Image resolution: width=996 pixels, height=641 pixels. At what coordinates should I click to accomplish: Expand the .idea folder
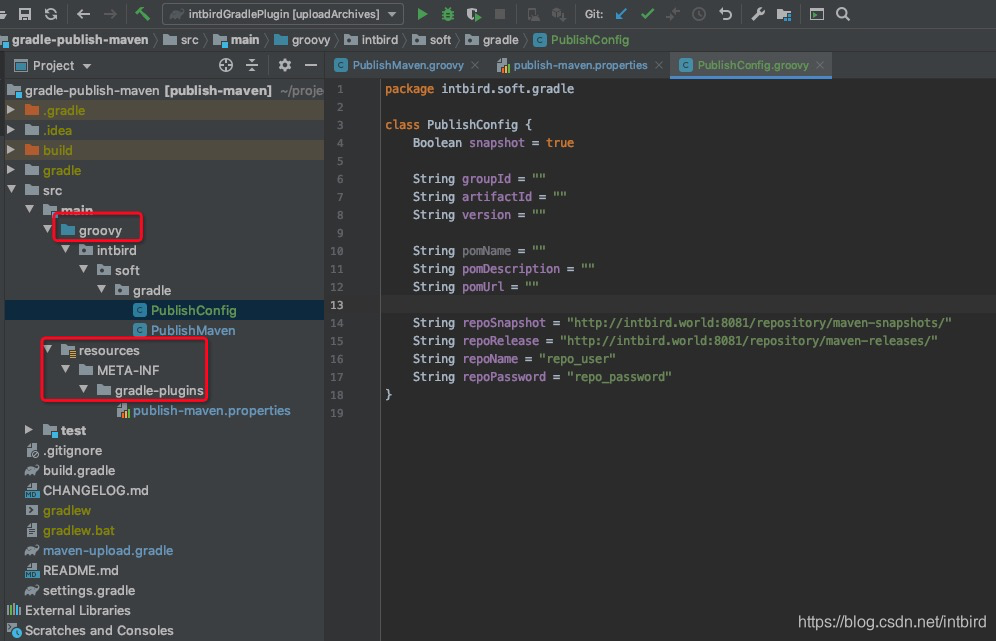11,130
